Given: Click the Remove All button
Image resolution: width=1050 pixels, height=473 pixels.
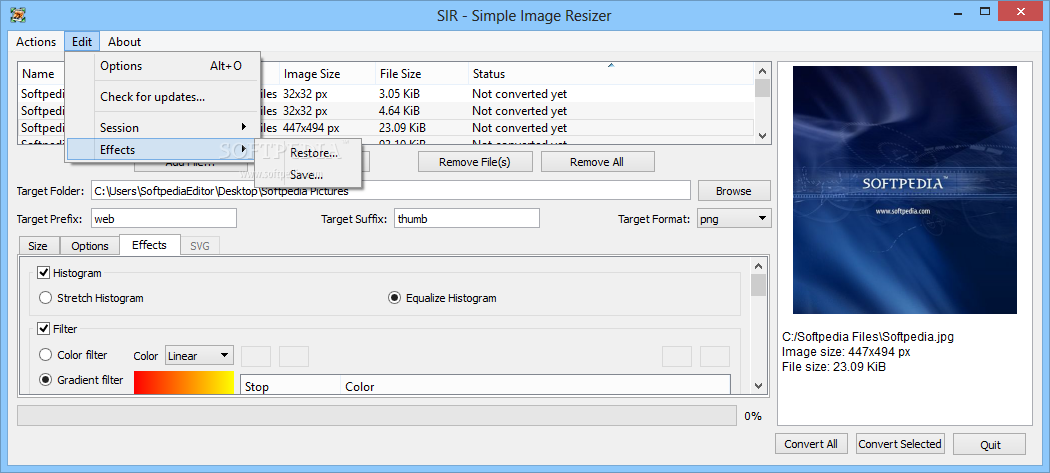Looking at the screenshot, I should (598, 162).
